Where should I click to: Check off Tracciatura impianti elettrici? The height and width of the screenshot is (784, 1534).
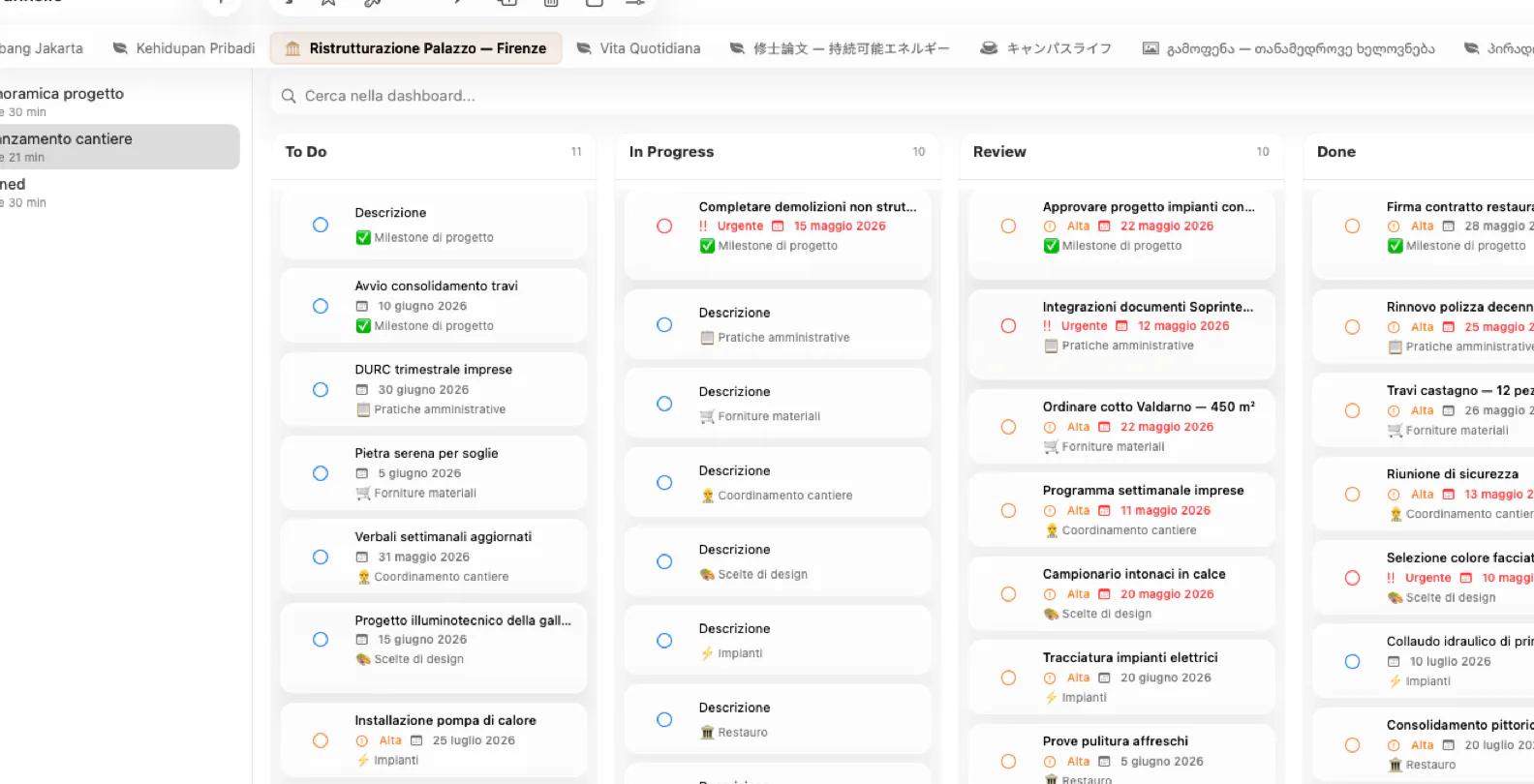(1008, 678)
